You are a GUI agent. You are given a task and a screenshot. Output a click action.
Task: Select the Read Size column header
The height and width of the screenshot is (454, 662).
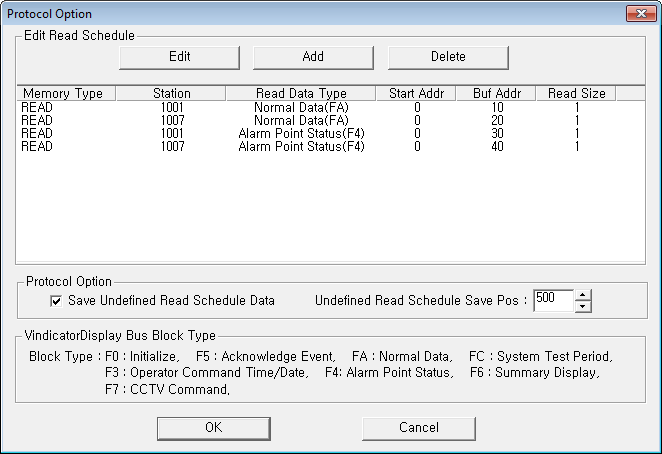(576, 93)
